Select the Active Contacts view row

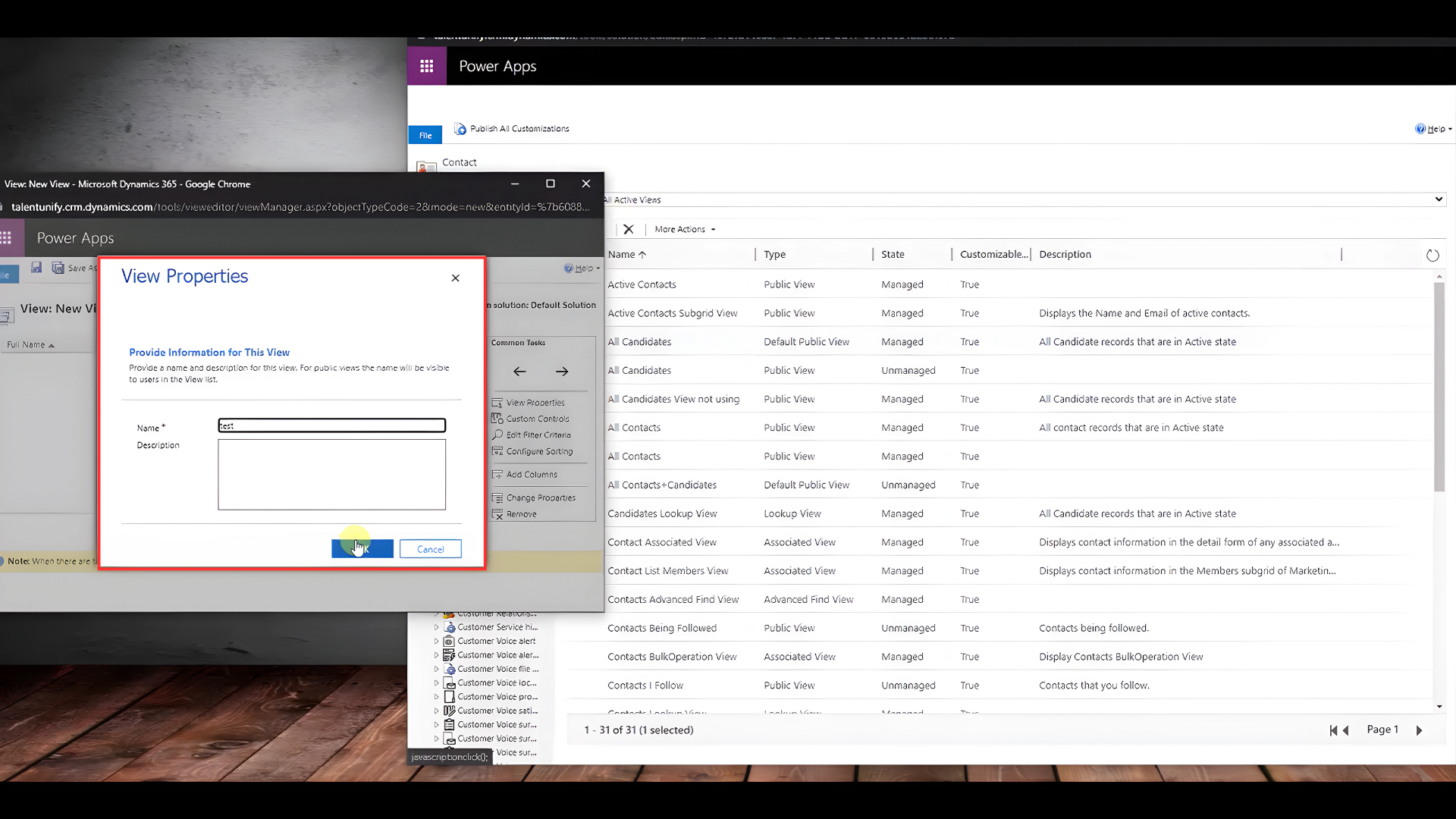(x=1001, y=284)
